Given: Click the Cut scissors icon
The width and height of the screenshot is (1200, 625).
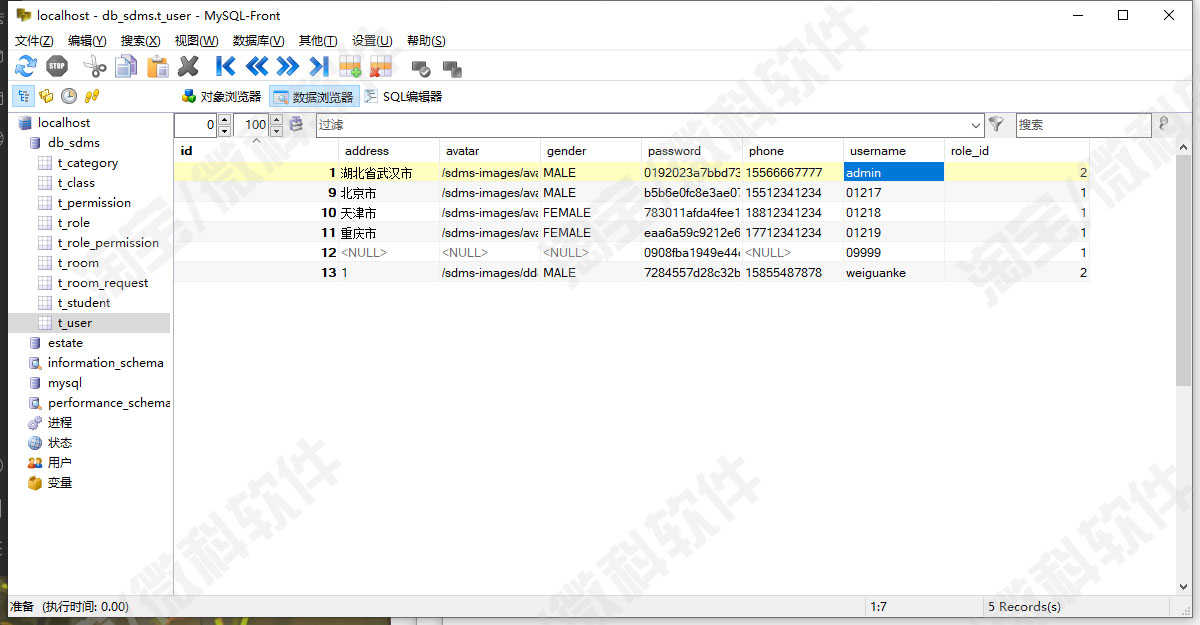Looking at the screenshot, I should [x=95, y=67].
